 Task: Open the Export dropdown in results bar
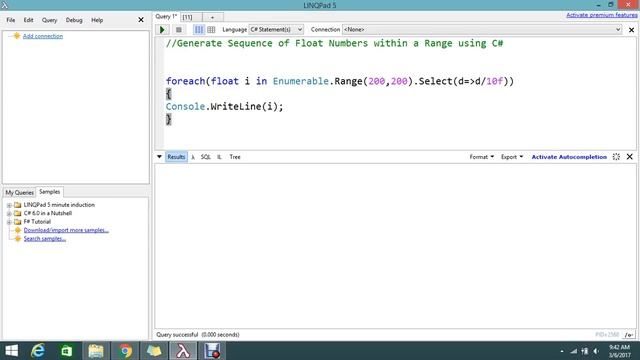click(x=512, y=157)
